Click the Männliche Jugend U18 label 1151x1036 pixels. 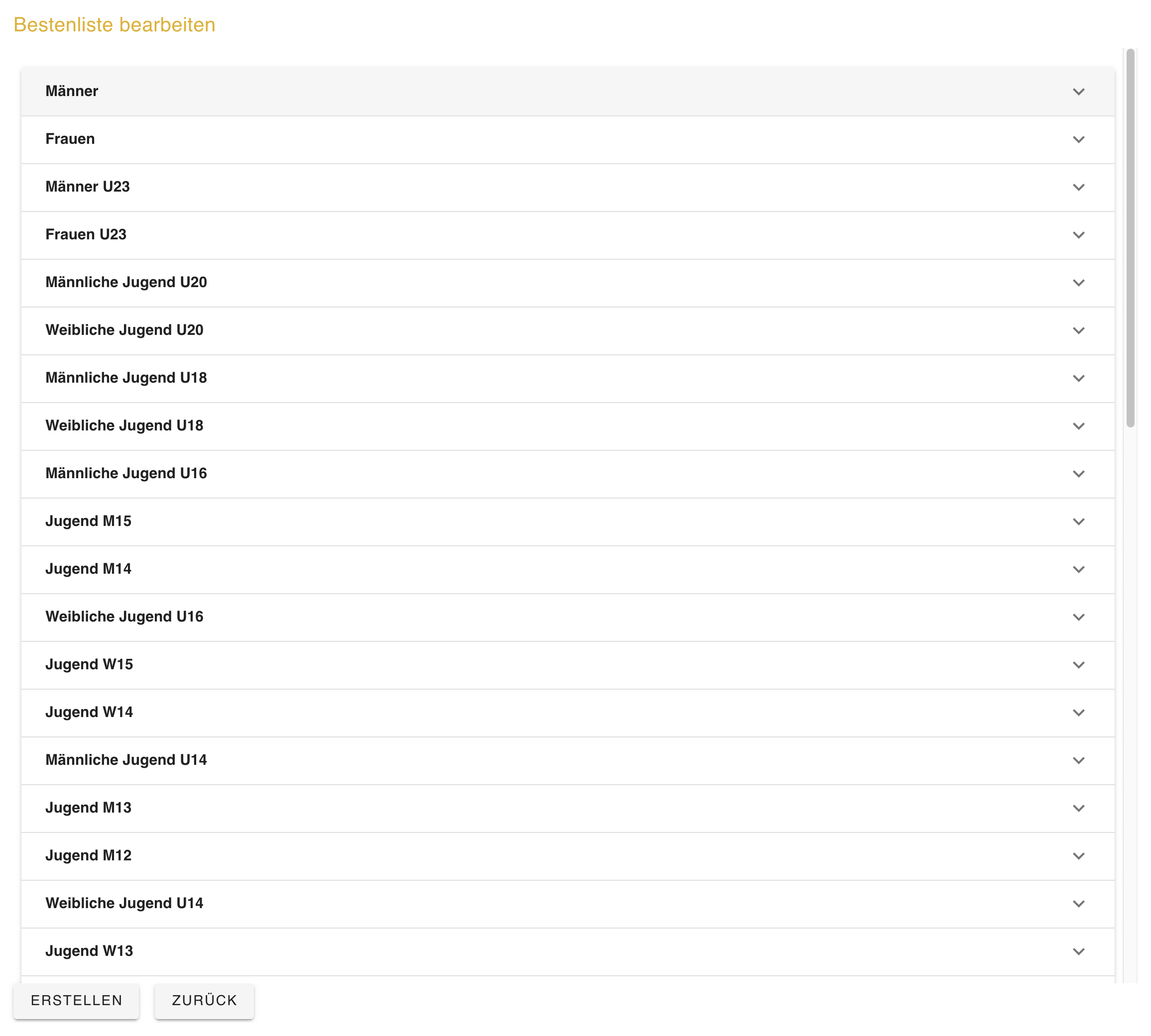[x=126, y=378]
